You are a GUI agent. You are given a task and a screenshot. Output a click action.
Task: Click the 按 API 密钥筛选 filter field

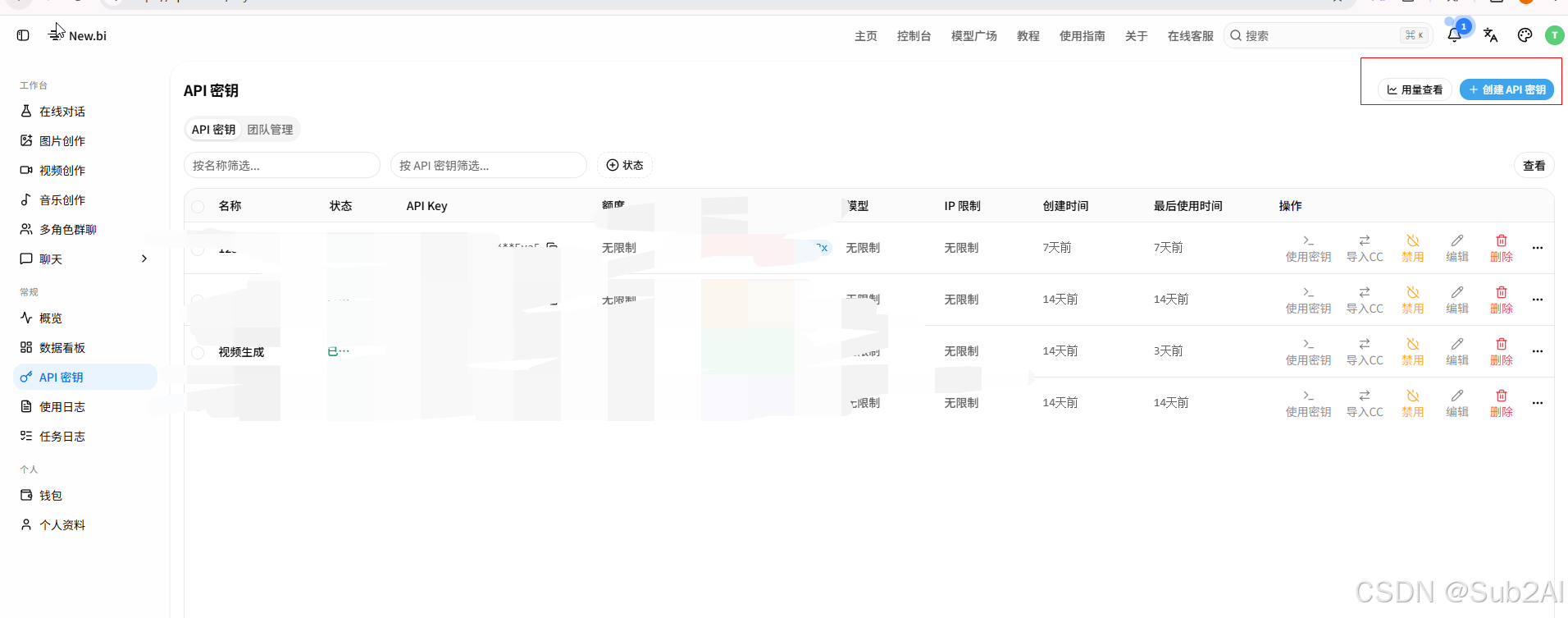pos(489,165)
